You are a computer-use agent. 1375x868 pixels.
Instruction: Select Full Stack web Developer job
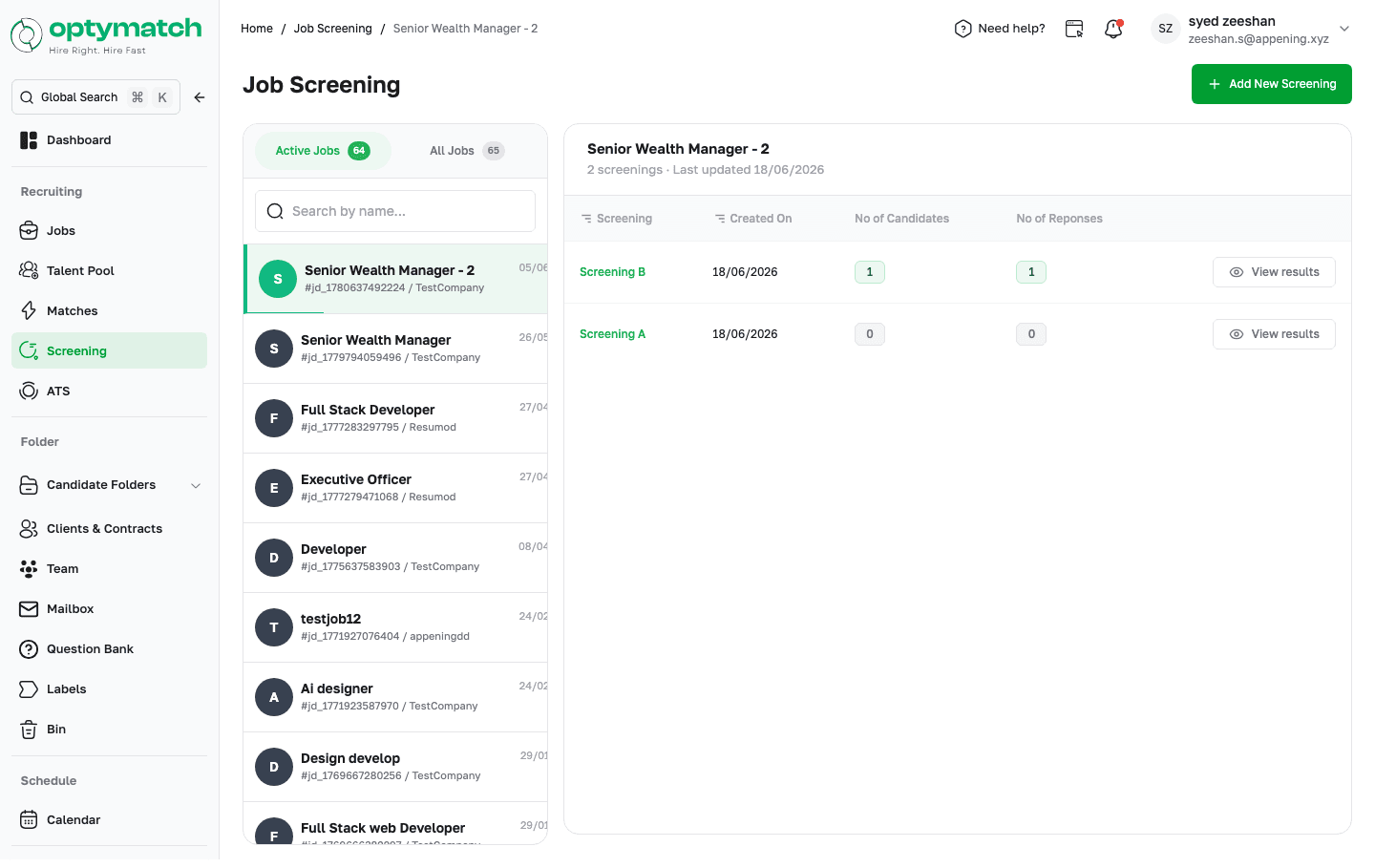(395, 824)
